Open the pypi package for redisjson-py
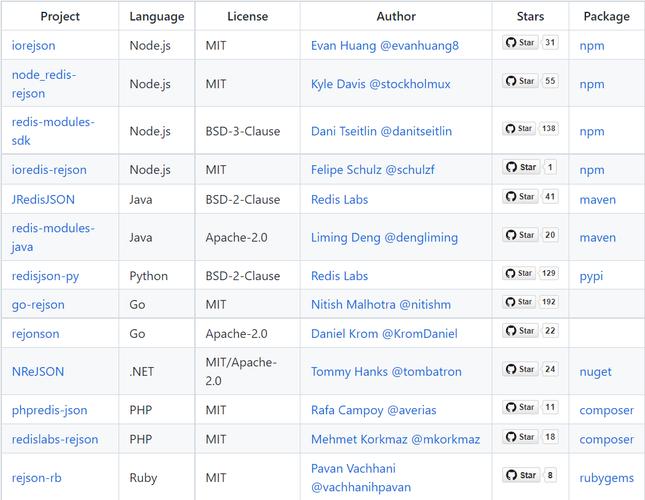This screenshot has height=500, width=645. pos(591,277)
